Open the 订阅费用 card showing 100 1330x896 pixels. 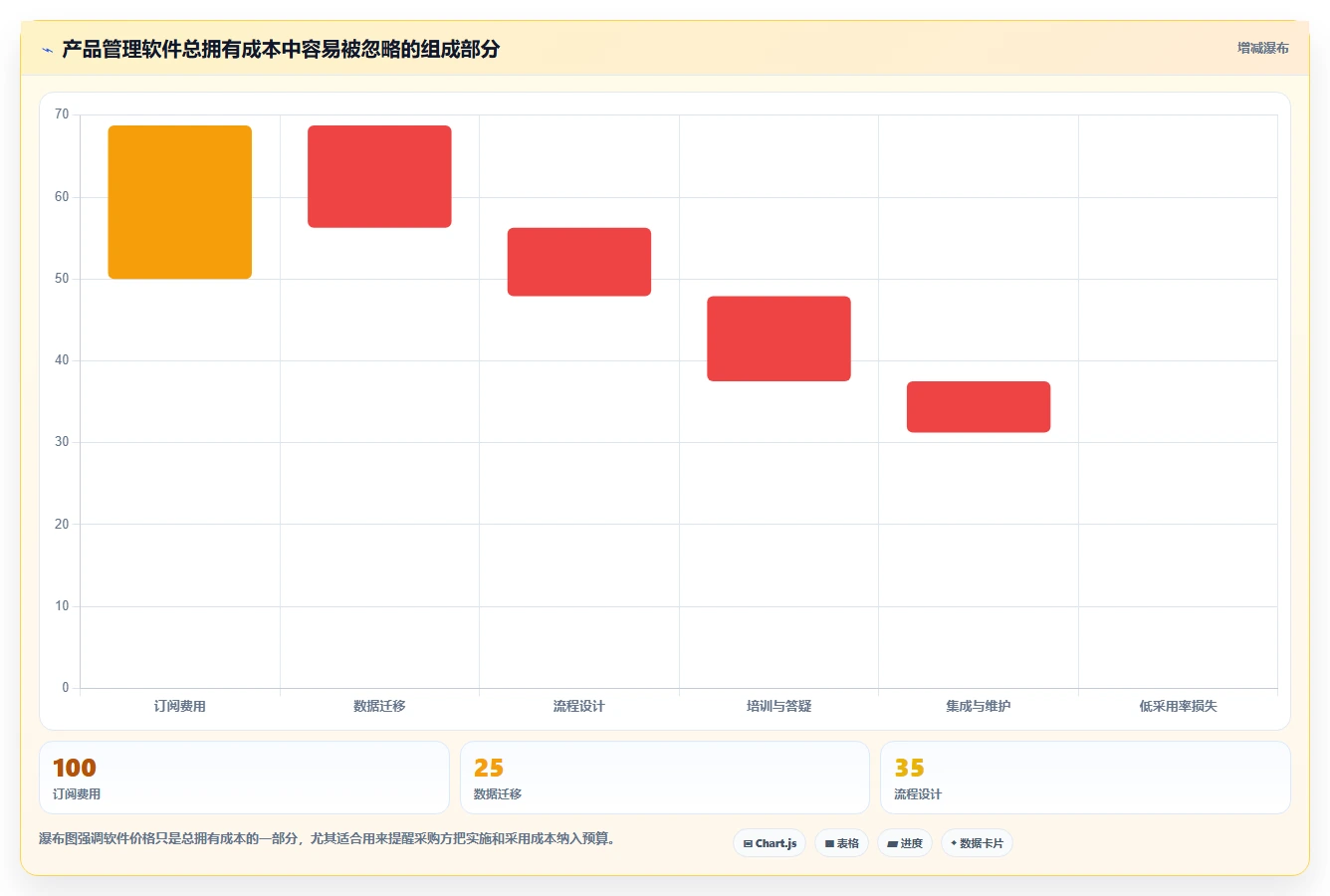click(244, 778)
